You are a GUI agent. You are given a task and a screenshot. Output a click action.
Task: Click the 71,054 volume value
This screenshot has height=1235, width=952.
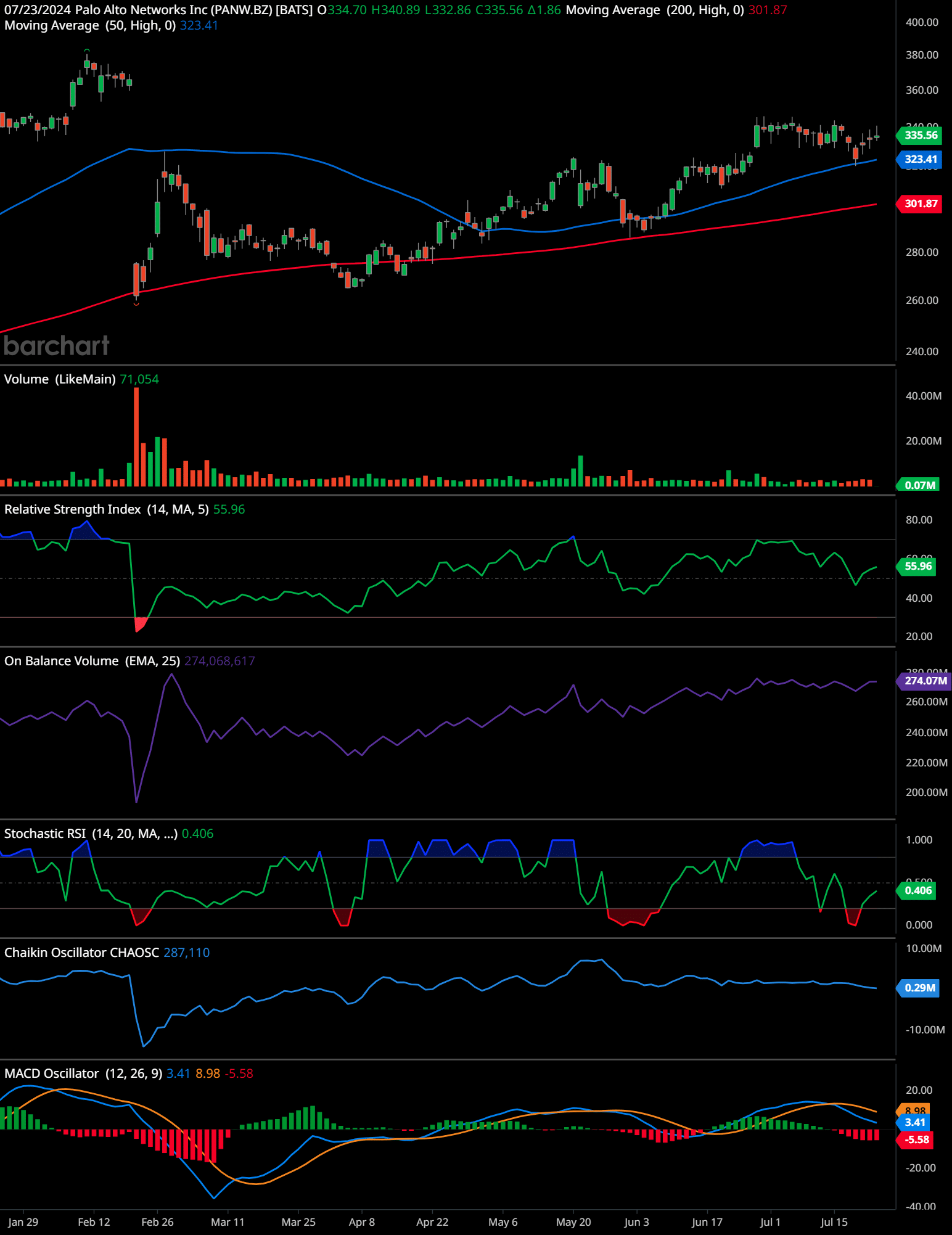[139, 379]
